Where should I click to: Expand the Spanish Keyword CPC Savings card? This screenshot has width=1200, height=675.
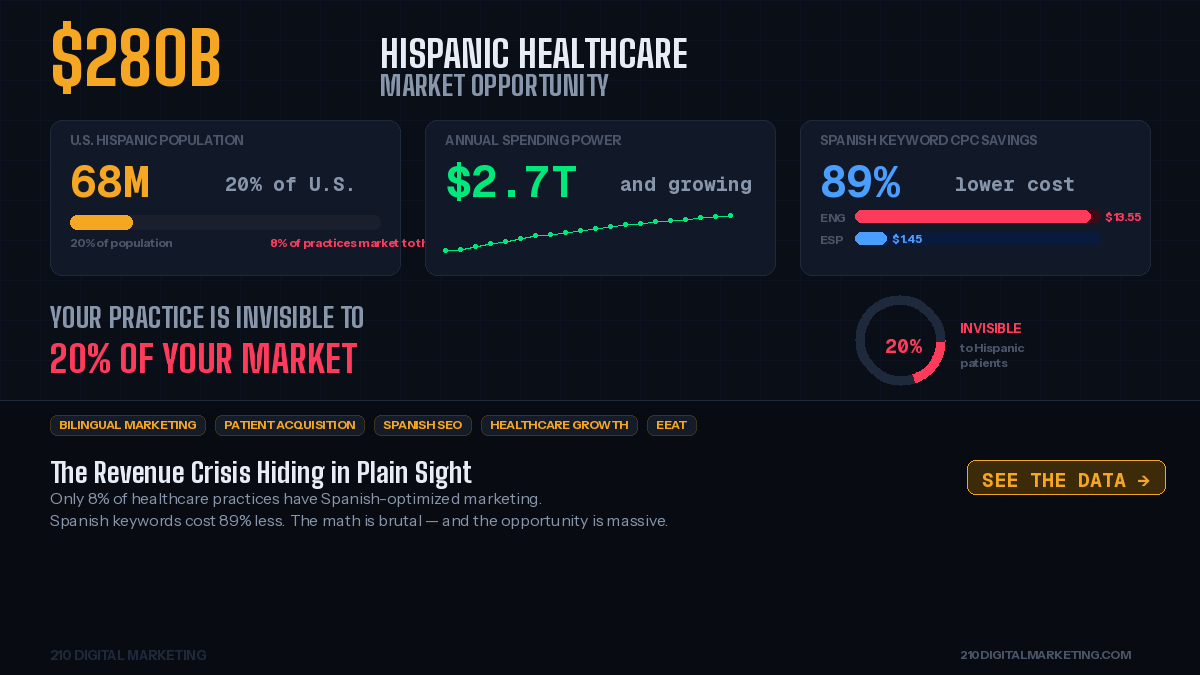975,197
